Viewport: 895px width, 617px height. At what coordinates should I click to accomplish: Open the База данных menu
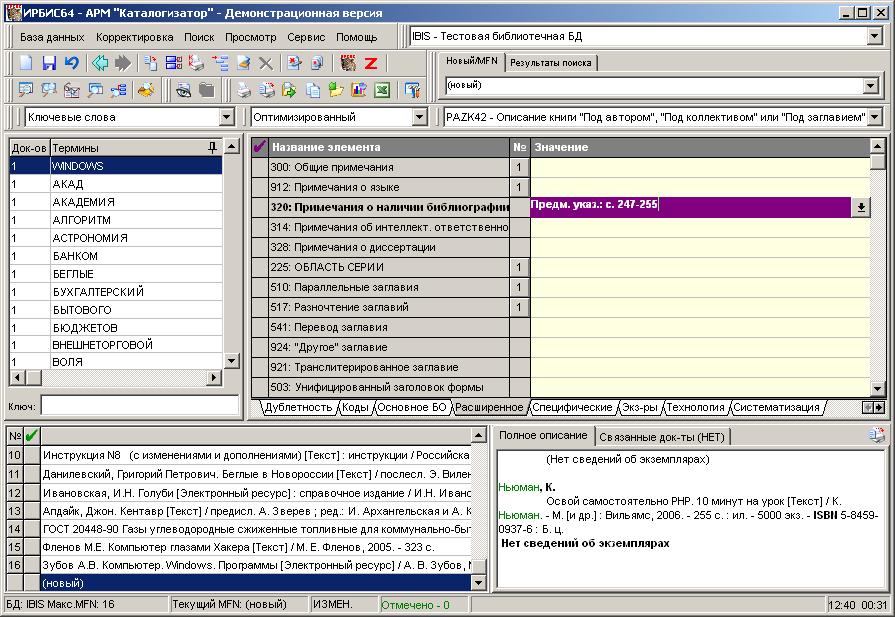click(x=52, y=37)
